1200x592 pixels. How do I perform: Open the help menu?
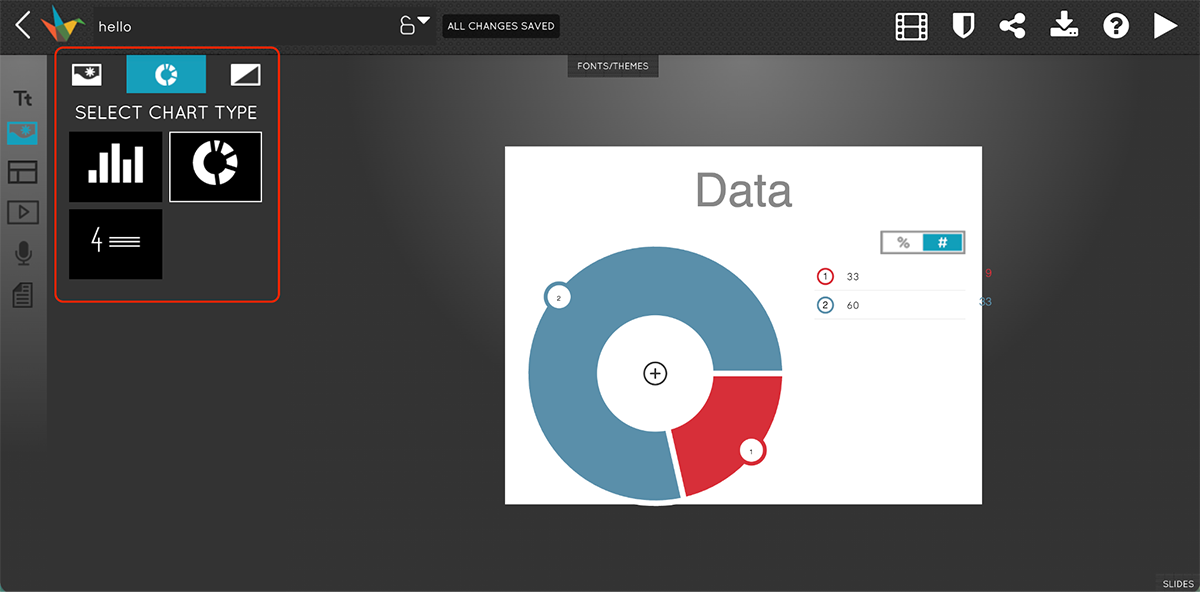tap(1115, 25)
